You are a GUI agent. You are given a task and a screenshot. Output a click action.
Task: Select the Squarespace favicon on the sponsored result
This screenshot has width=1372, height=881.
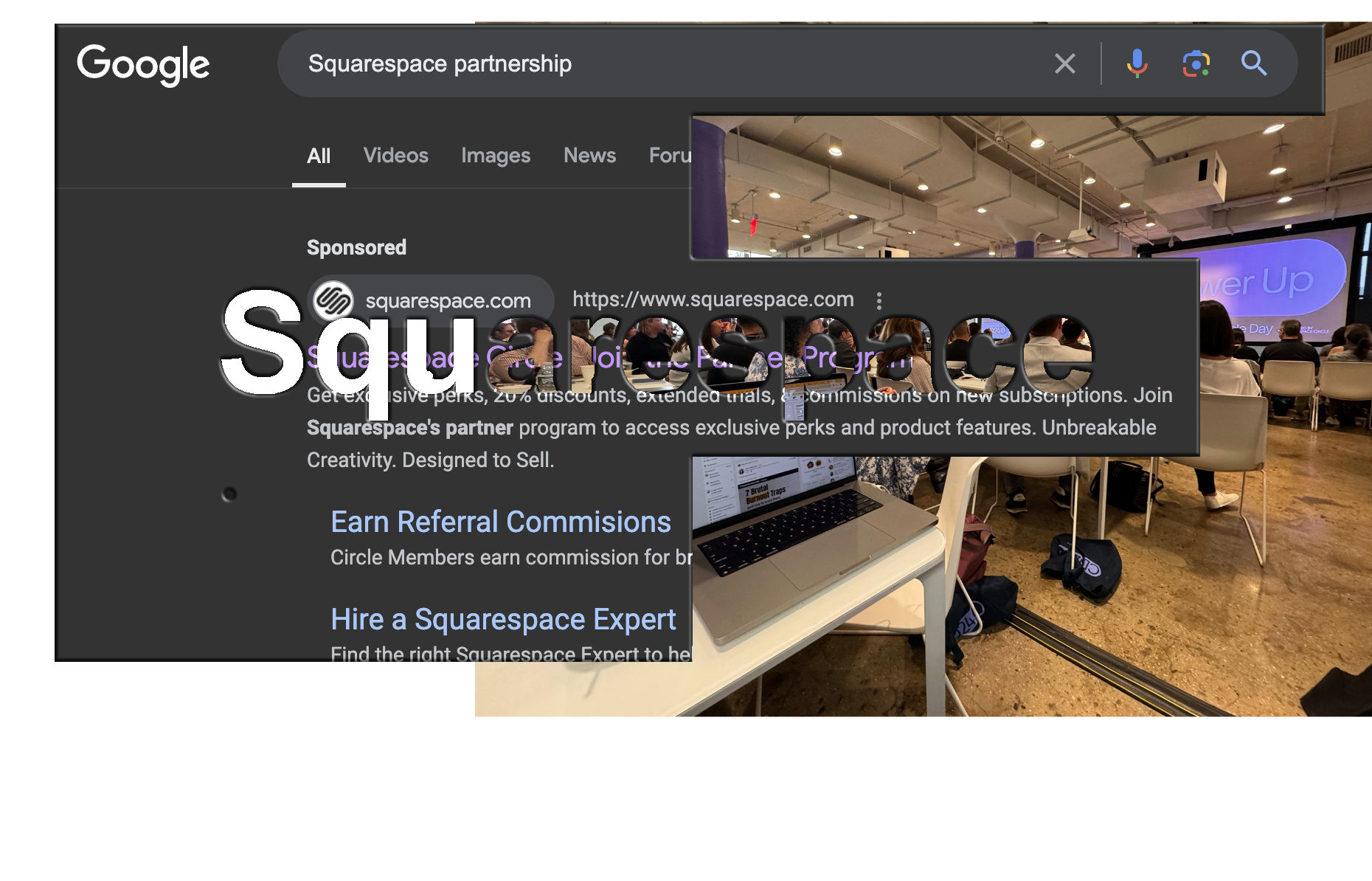(334, 300)
